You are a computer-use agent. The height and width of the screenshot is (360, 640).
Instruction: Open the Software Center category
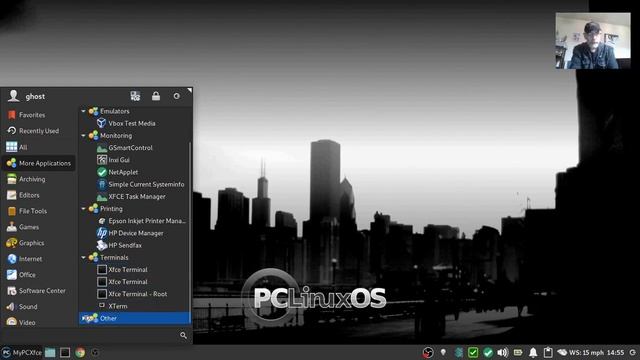39,291
